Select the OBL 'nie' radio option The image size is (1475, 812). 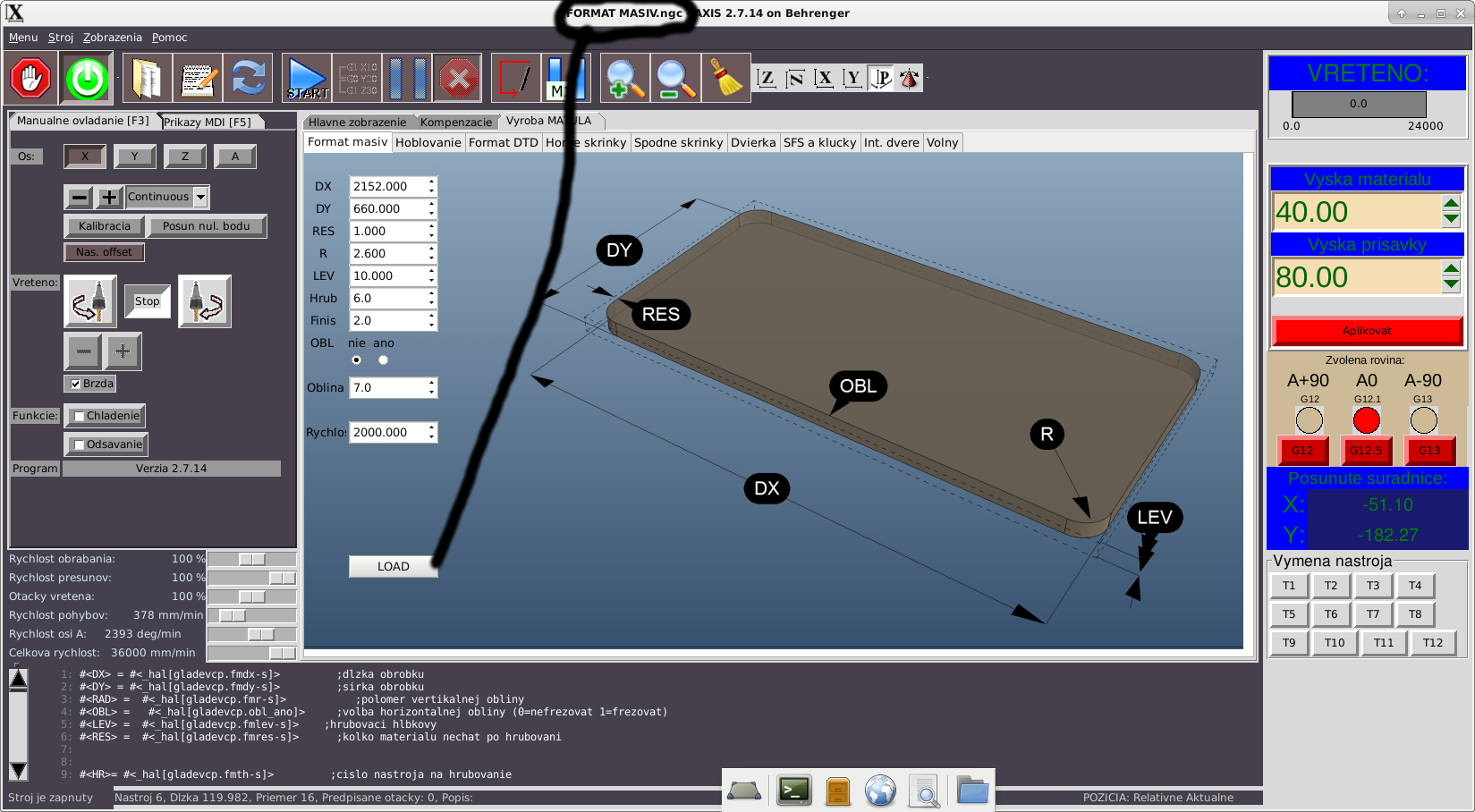click(357, 360)
